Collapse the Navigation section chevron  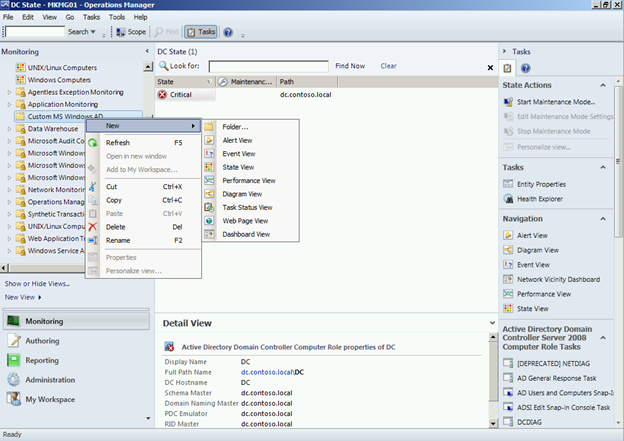click(x=603, y=219)
